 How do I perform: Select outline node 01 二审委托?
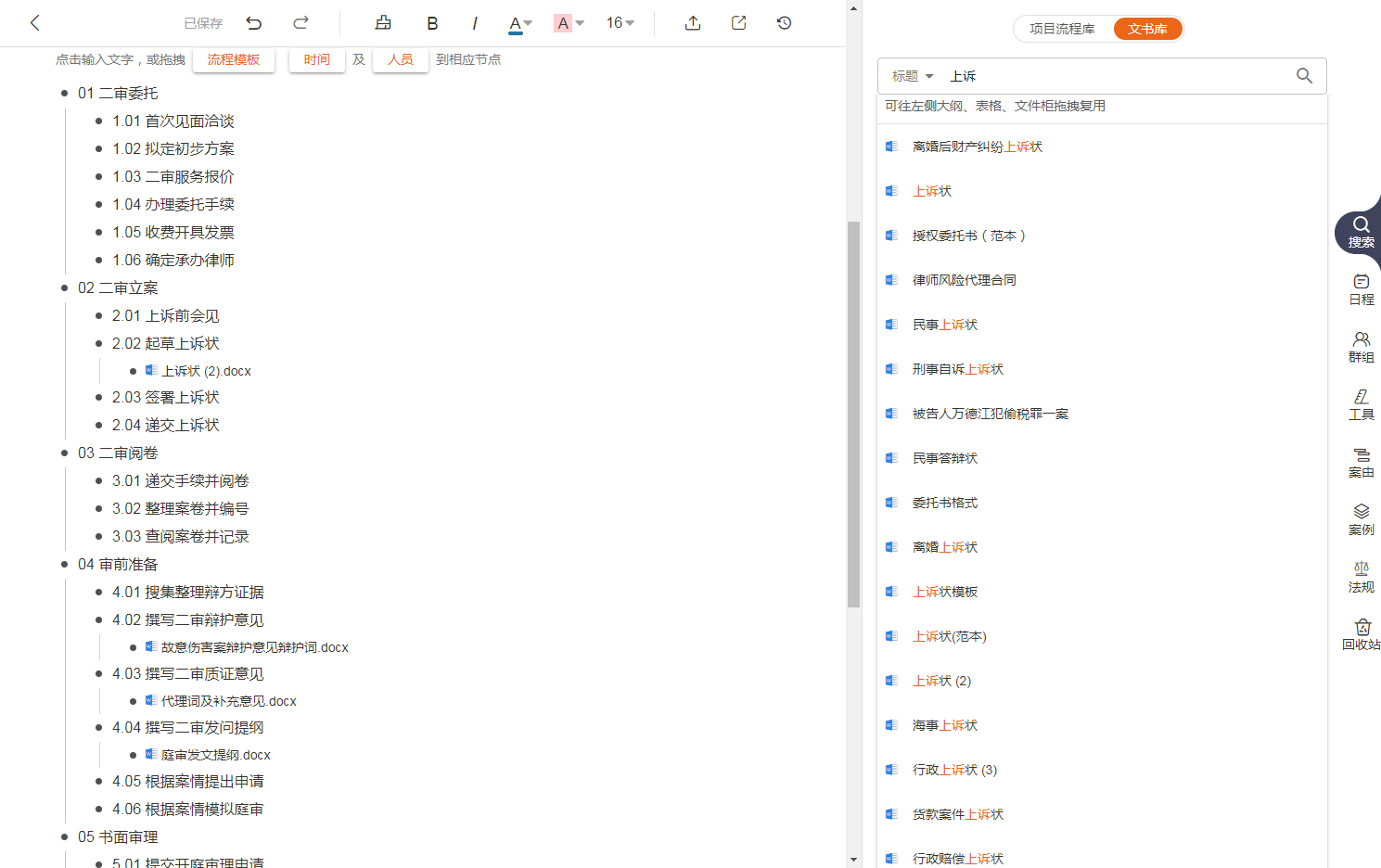[118, 93]
